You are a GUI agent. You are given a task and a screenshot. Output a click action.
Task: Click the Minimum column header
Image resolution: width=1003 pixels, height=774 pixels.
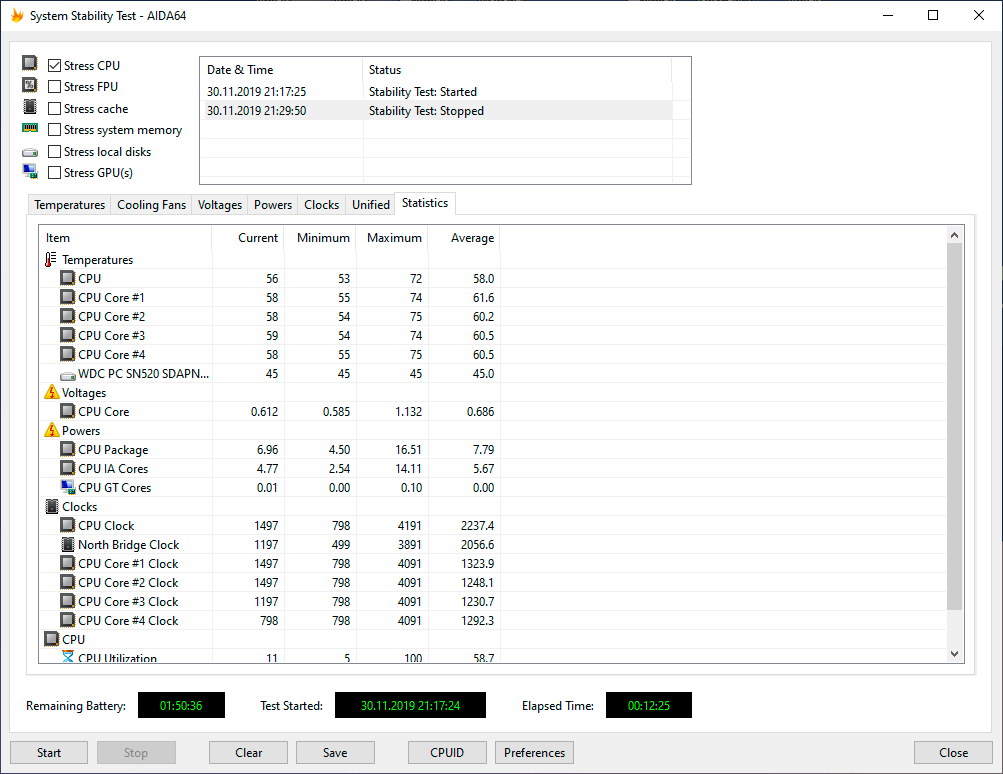click(320, 238)
